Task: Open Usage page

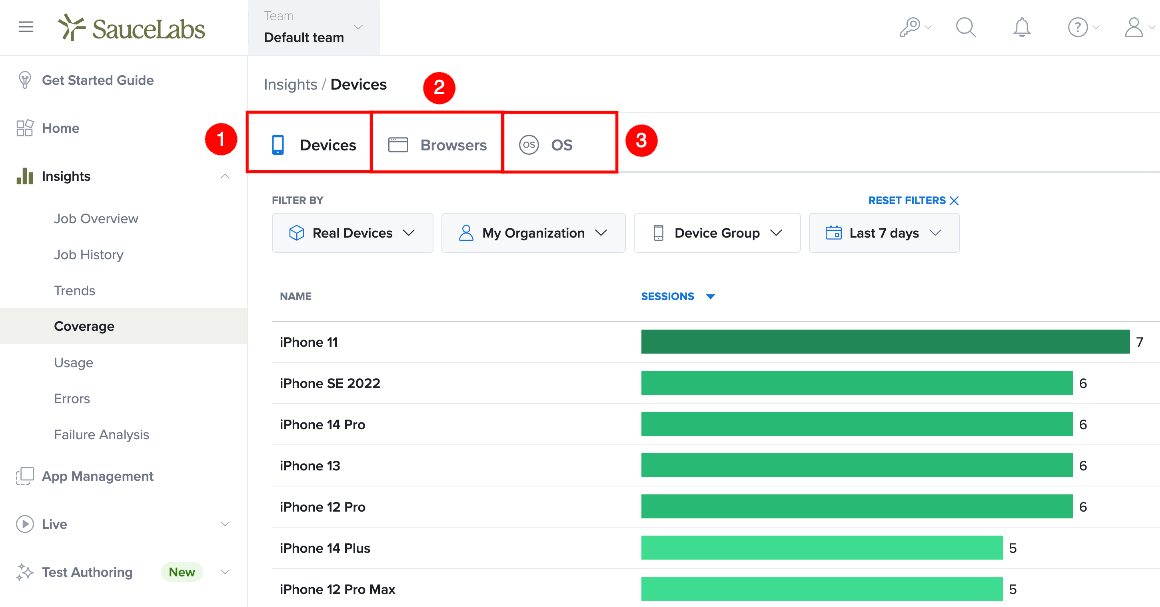Action: [73, 363]
